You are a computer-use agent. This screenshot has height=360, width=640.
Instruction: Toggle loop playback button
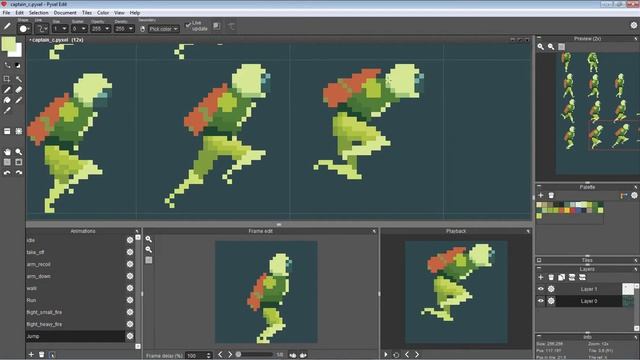pos(396,355)
